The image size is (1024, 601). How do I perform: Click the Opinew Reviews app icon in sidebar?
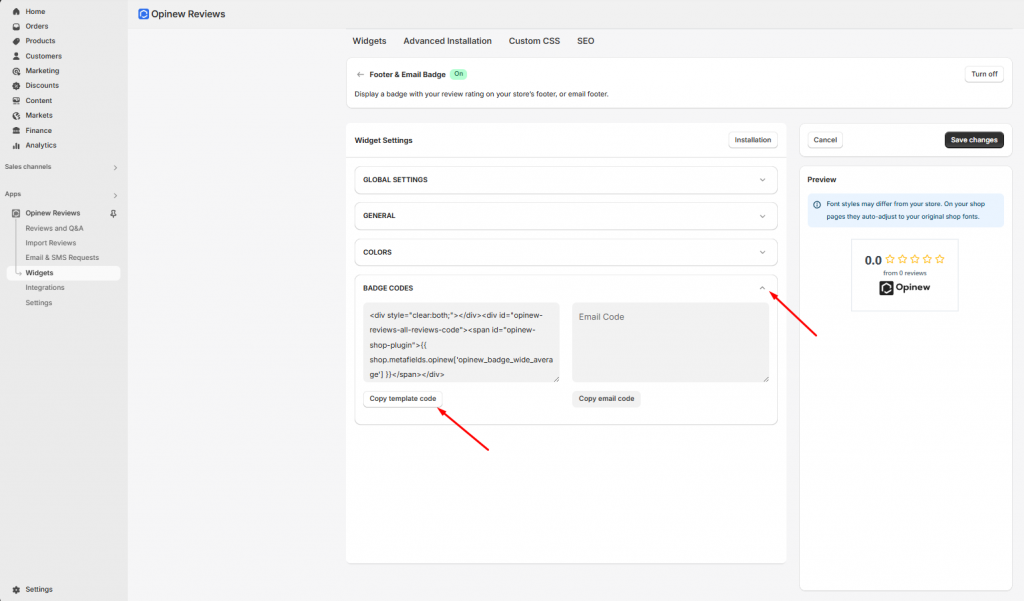coord(16,213)
